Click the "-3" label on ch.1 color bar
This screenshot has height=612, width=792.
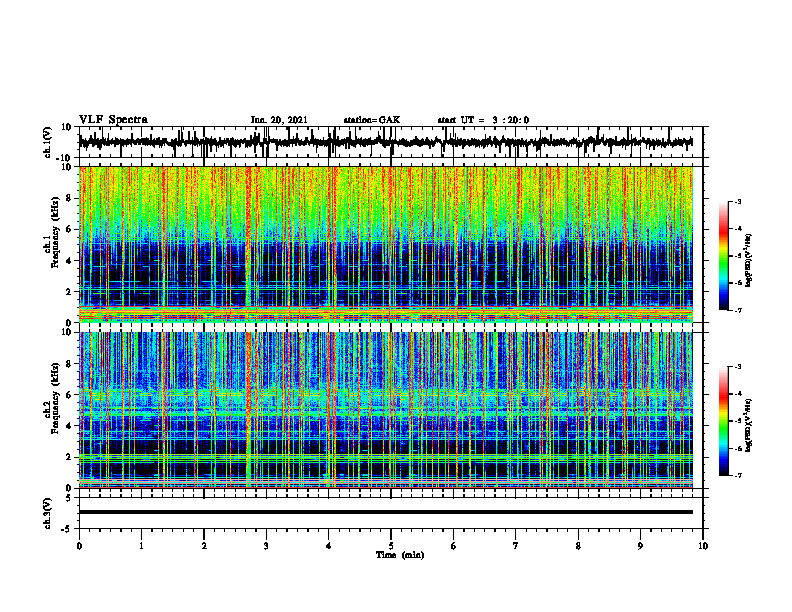738,202
